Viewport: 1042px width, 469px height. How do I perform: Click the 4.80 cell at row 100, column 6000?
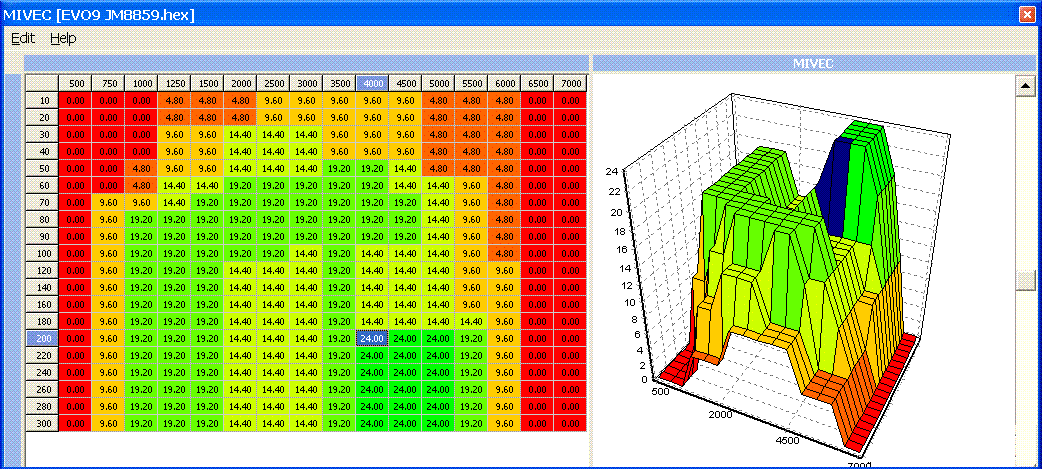coord(504,253)
